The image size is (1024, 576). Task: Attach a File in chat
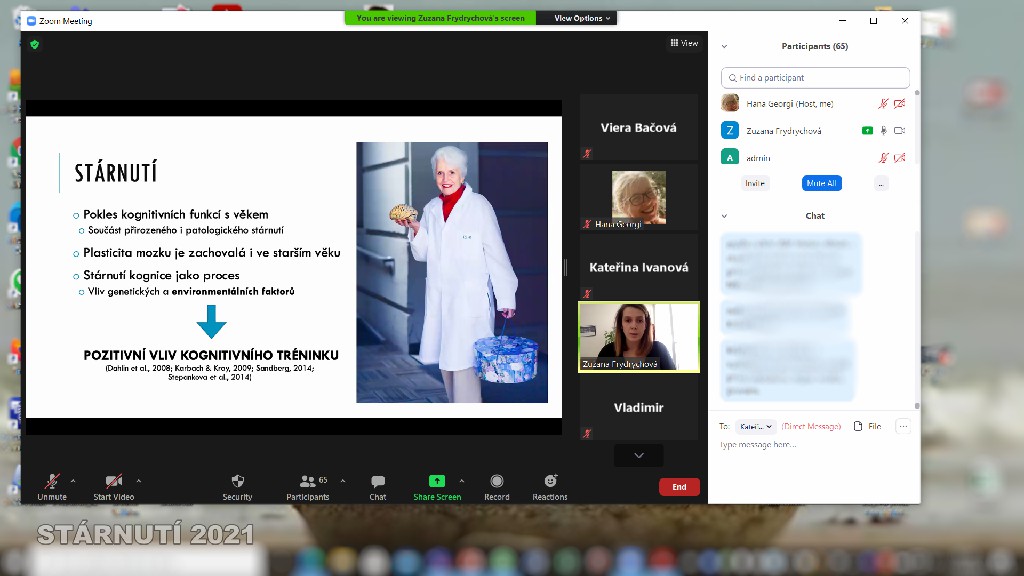[867, 426]
